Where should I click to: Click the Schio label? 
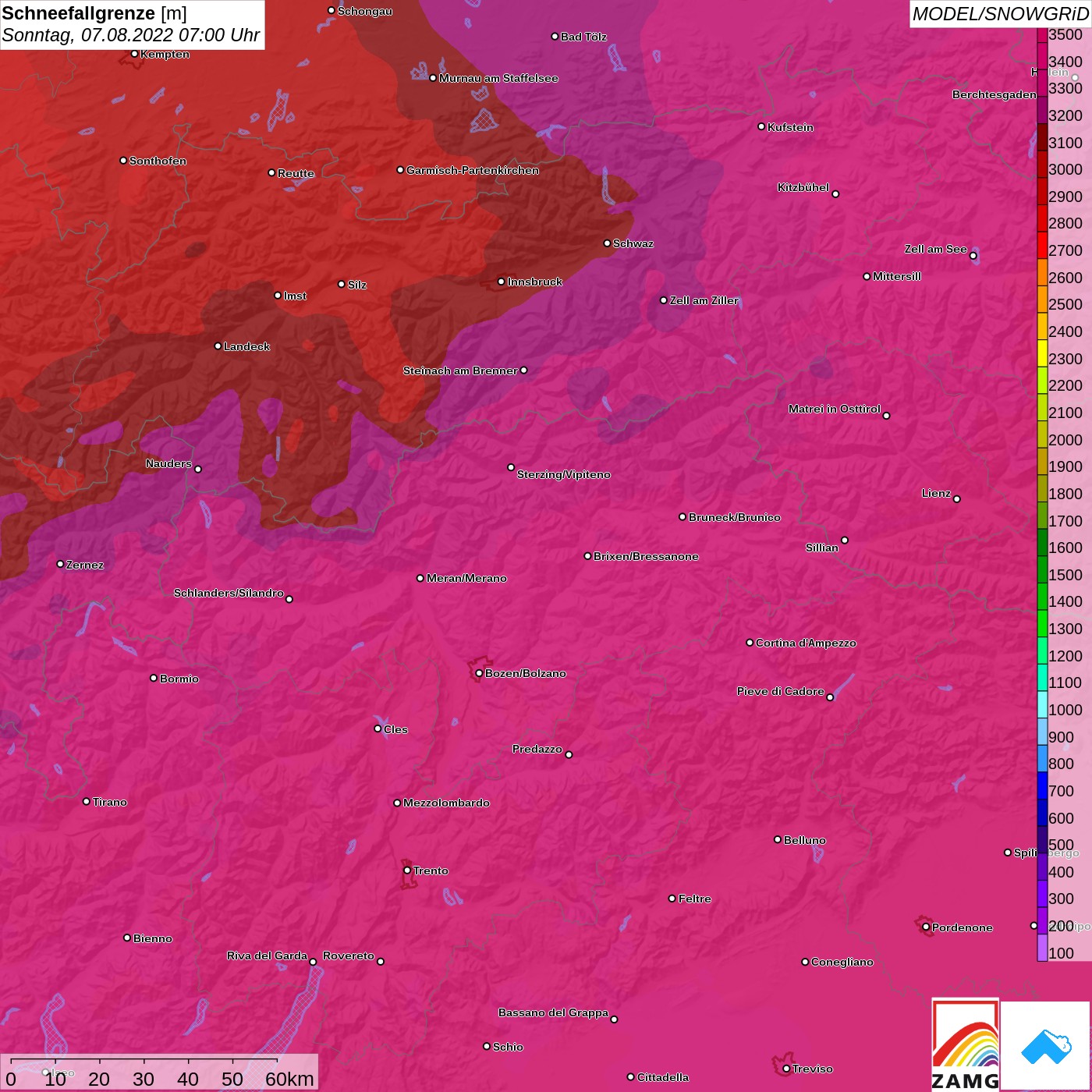[x=508, y=1047]
